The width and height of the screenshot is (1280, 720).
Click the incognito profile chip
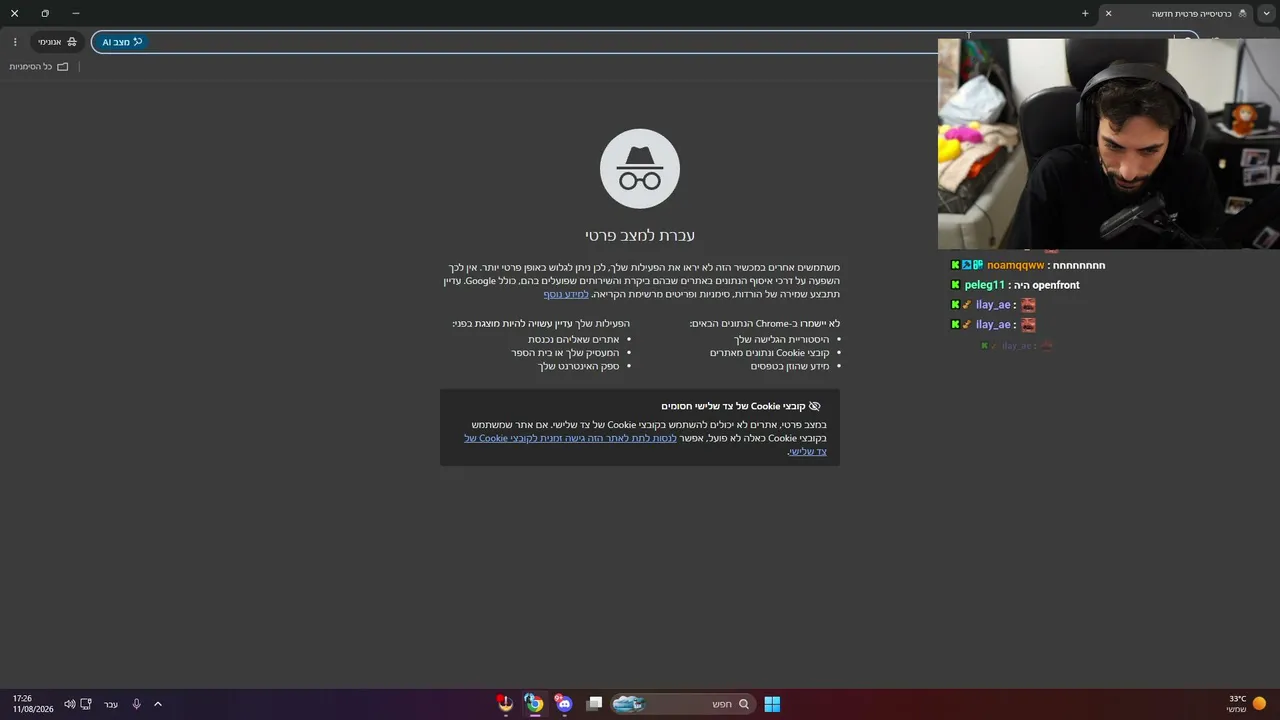pos(58,42)
